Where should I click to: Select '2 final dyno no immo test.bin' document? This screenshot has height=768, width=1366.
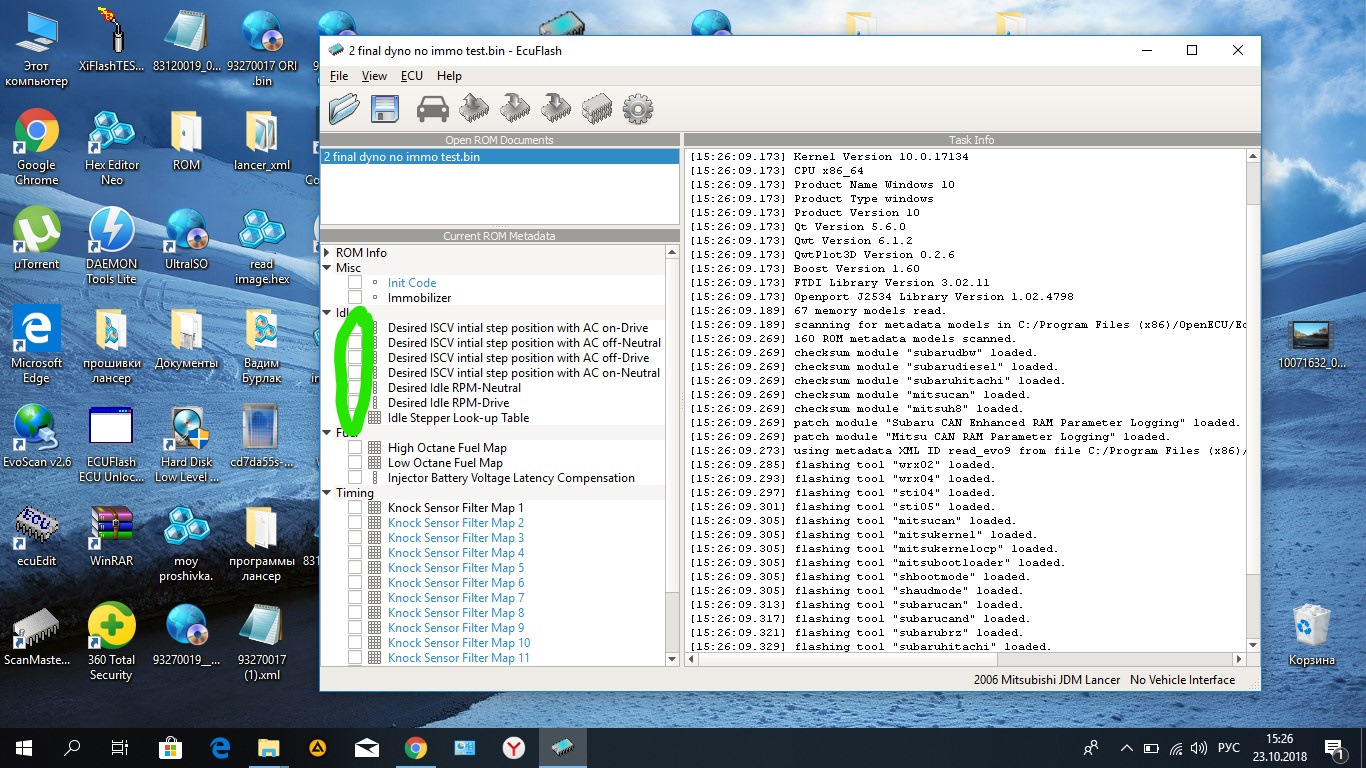500,157
